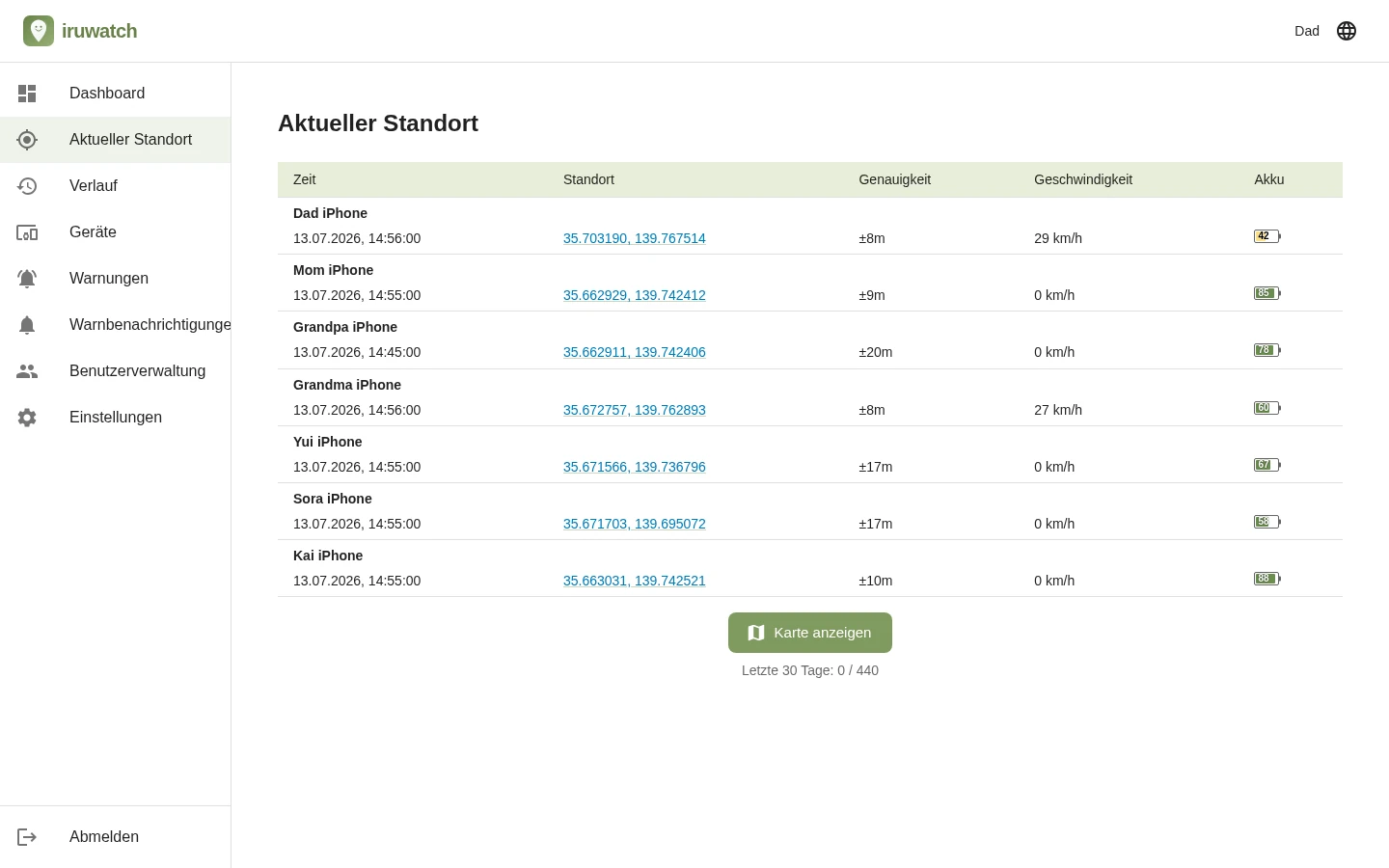Open the language globe icon
This screenshot has width=1389, height=868.
(1347, 31)
